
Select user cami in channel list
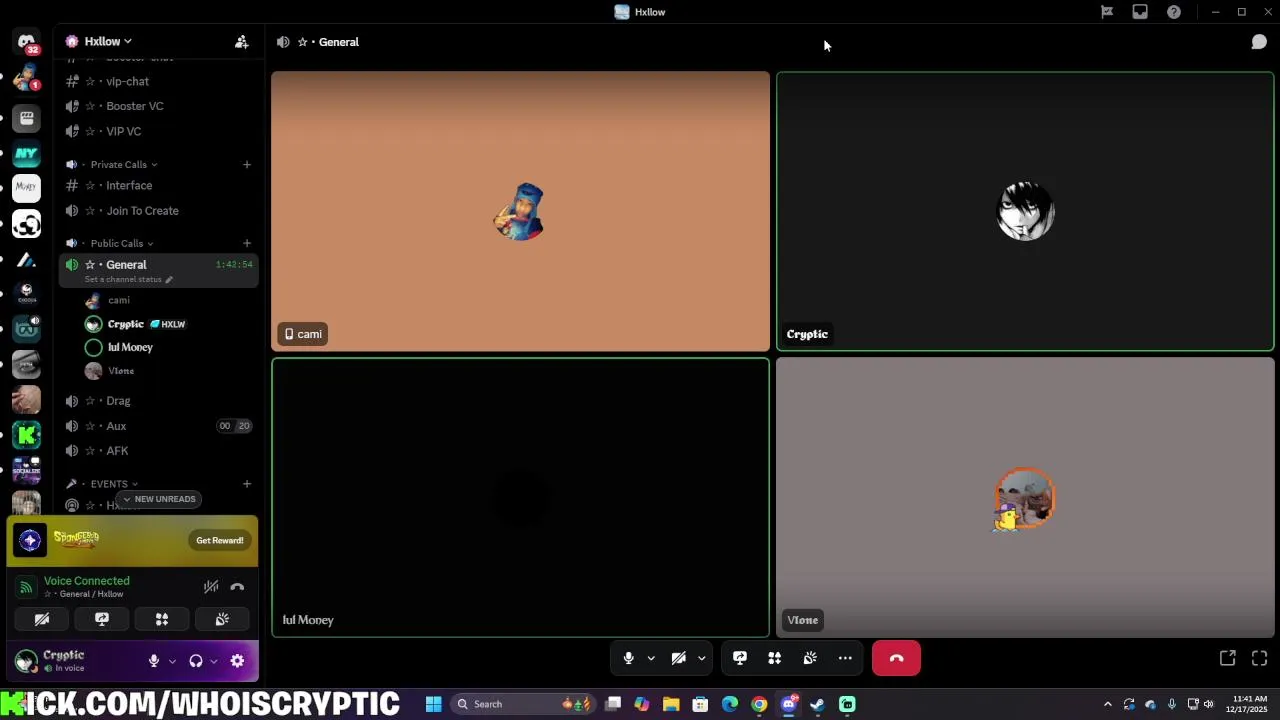(118, 300)
